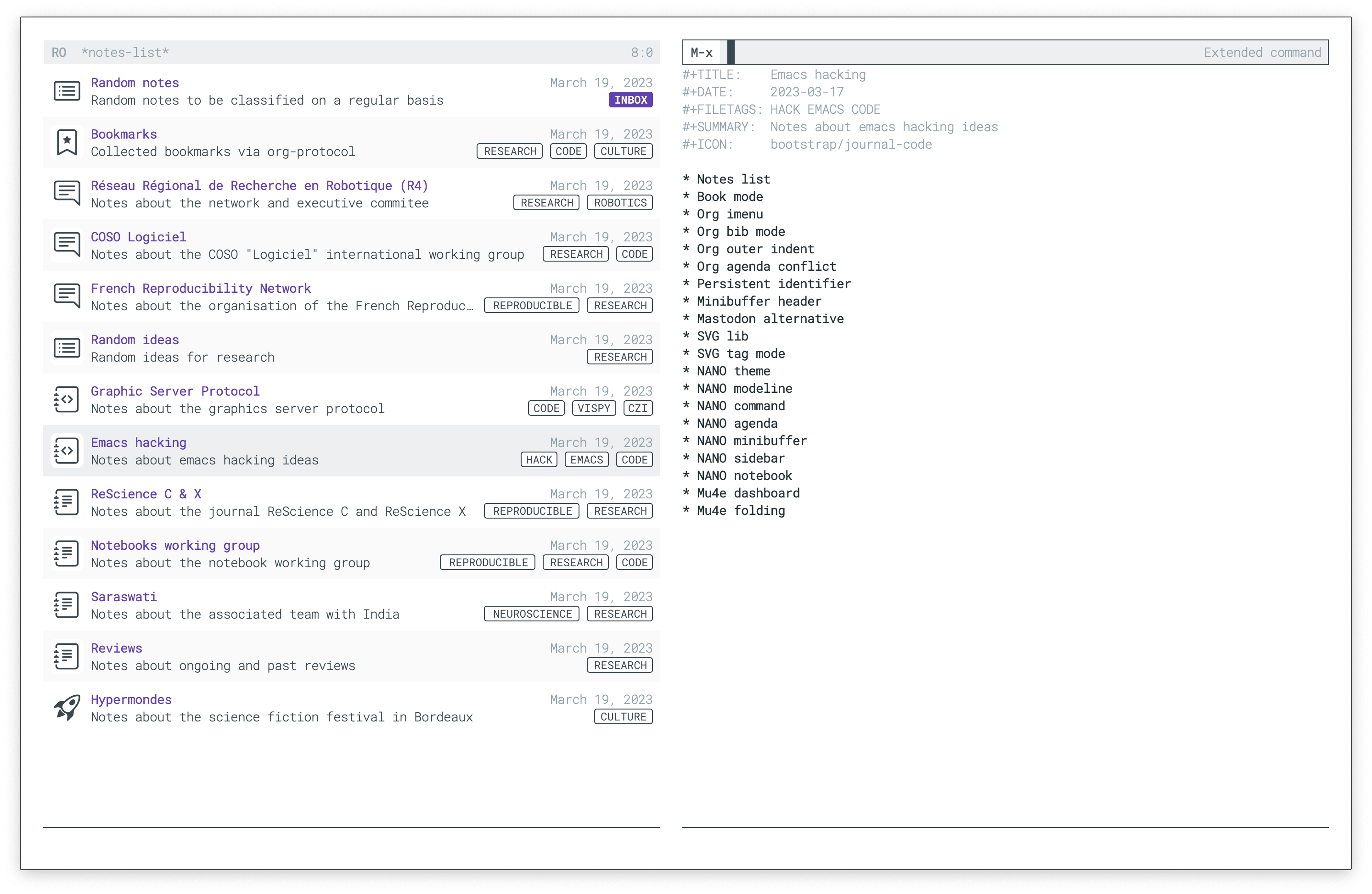Click the purple INBOX tag

[x=630, y=100]
